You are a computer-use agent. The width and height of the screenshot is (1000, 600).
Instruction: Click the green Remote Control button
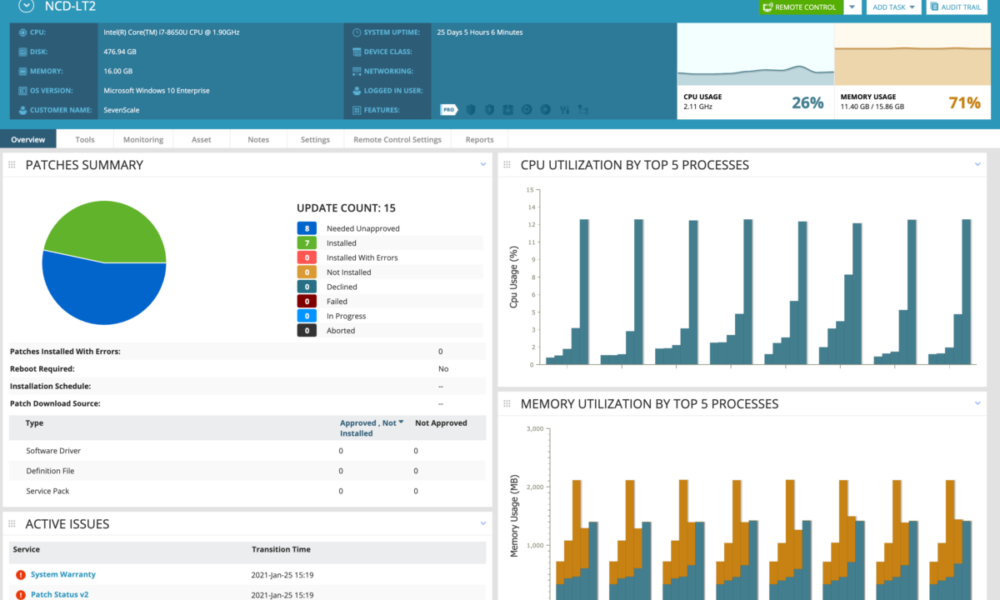800,7
